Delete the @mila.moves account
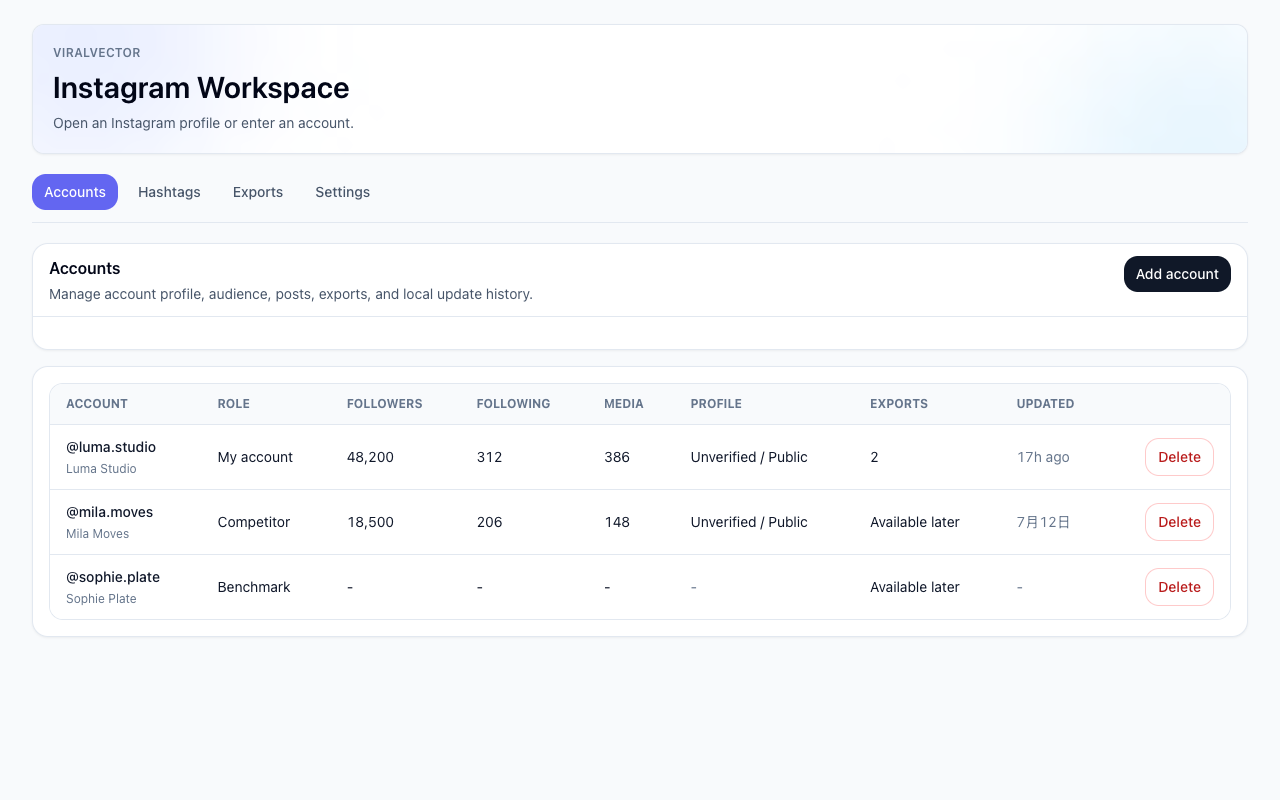The image size is (1280, 800). pos(1179,522)
